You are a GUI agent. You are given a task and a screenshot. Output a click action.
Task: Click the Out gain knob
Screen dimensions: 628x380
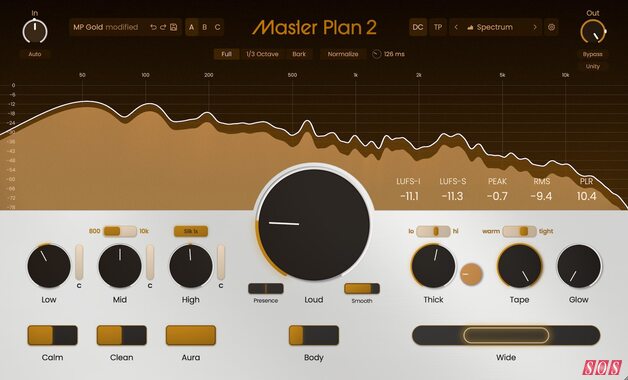tap(593, 31)
